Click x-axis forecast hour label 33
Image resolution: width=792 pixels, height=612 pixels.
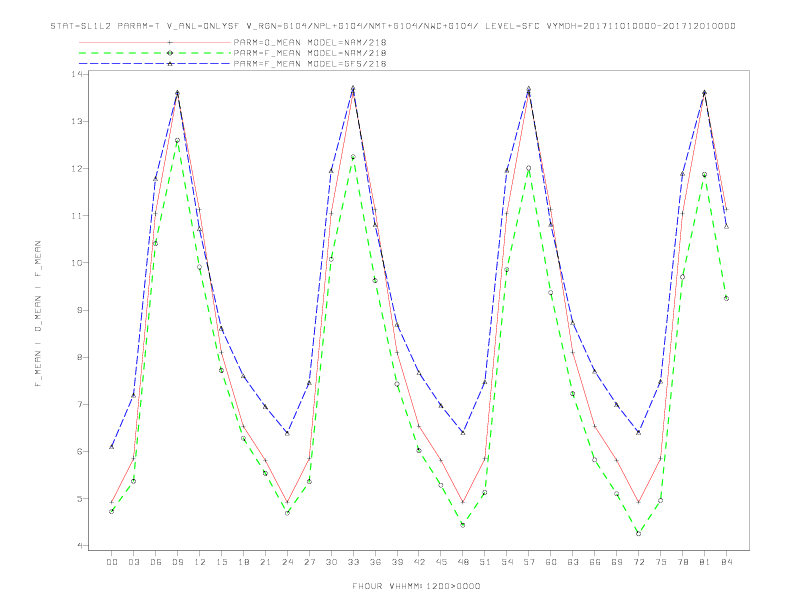coord(353,562)
